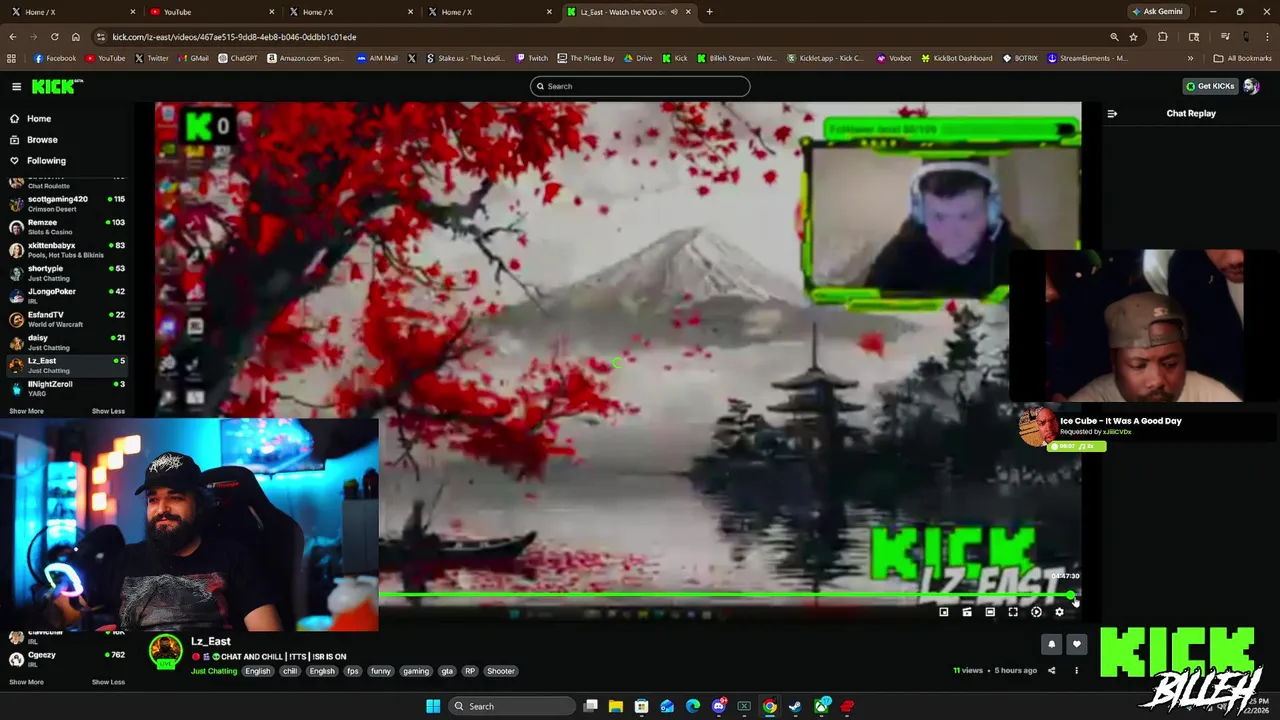Click the Windows Start button
The height and width of the screenshot is (720, 1280).
[x=433, y=706]
